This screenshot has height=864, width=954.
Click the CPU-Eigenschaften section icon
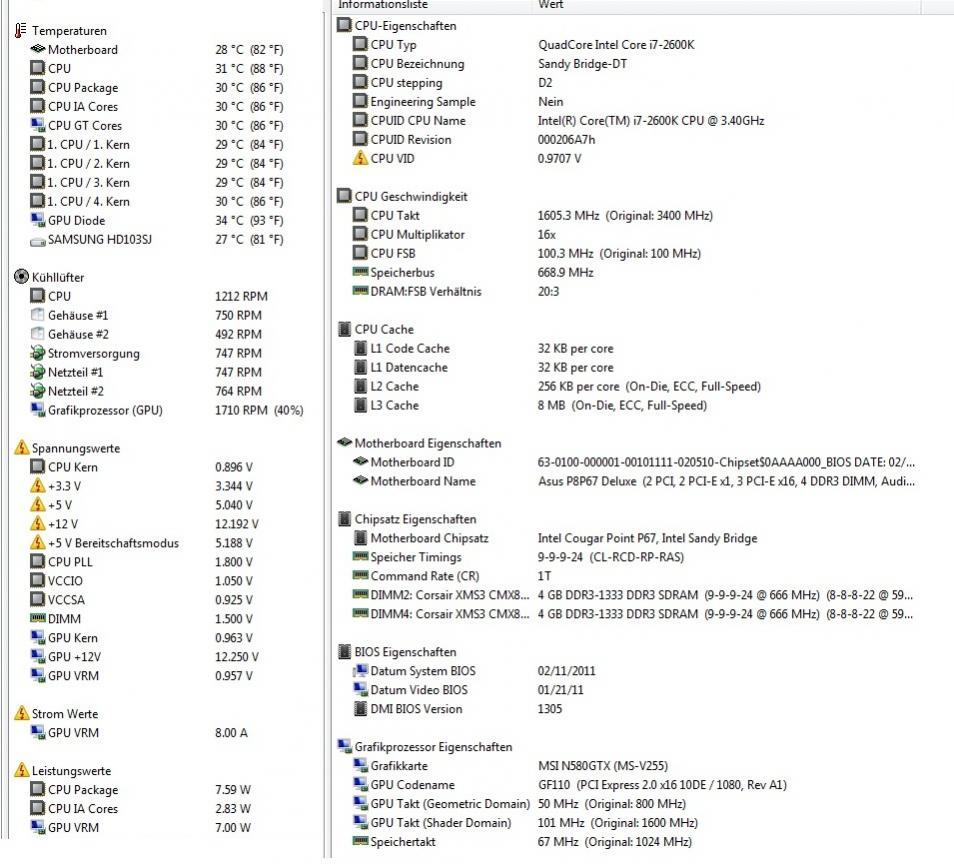(344, 26)
